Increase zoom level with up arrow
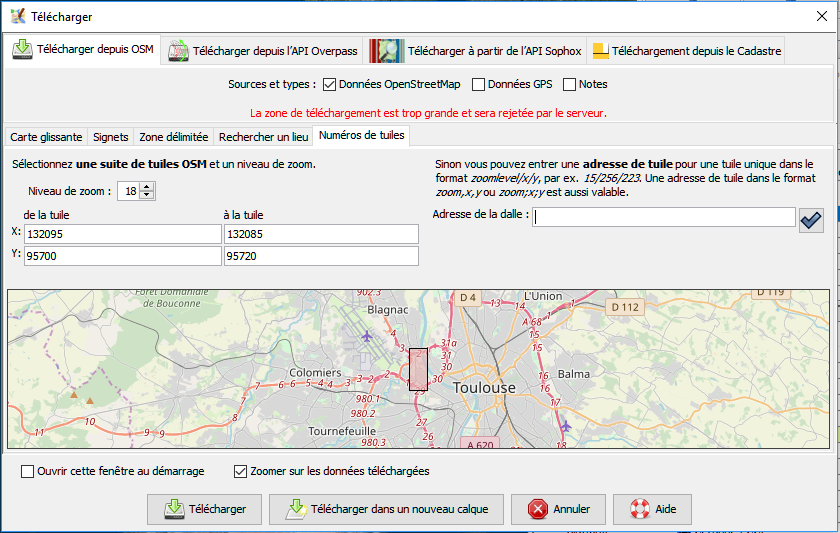 148,187
